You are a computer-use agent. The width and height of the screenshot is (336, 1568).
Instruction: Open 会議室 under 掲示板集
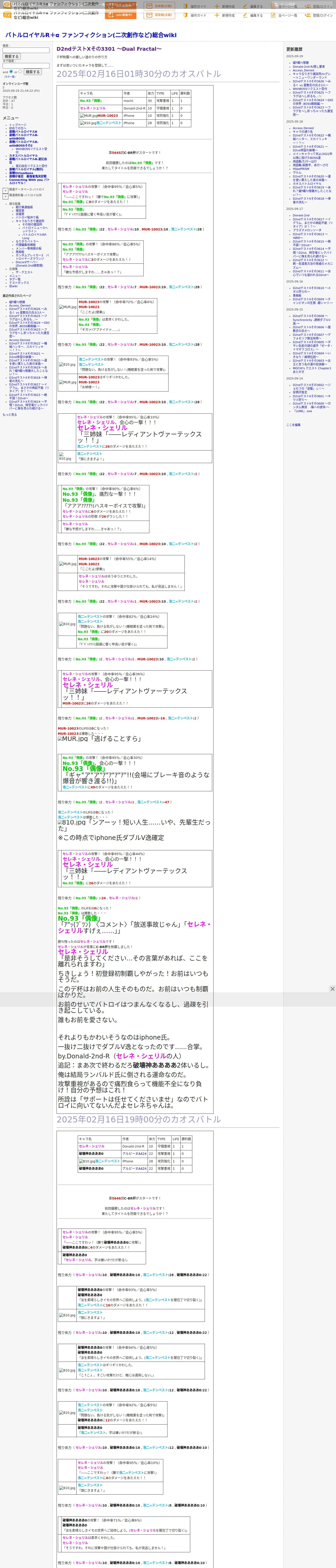click(20, 214)
